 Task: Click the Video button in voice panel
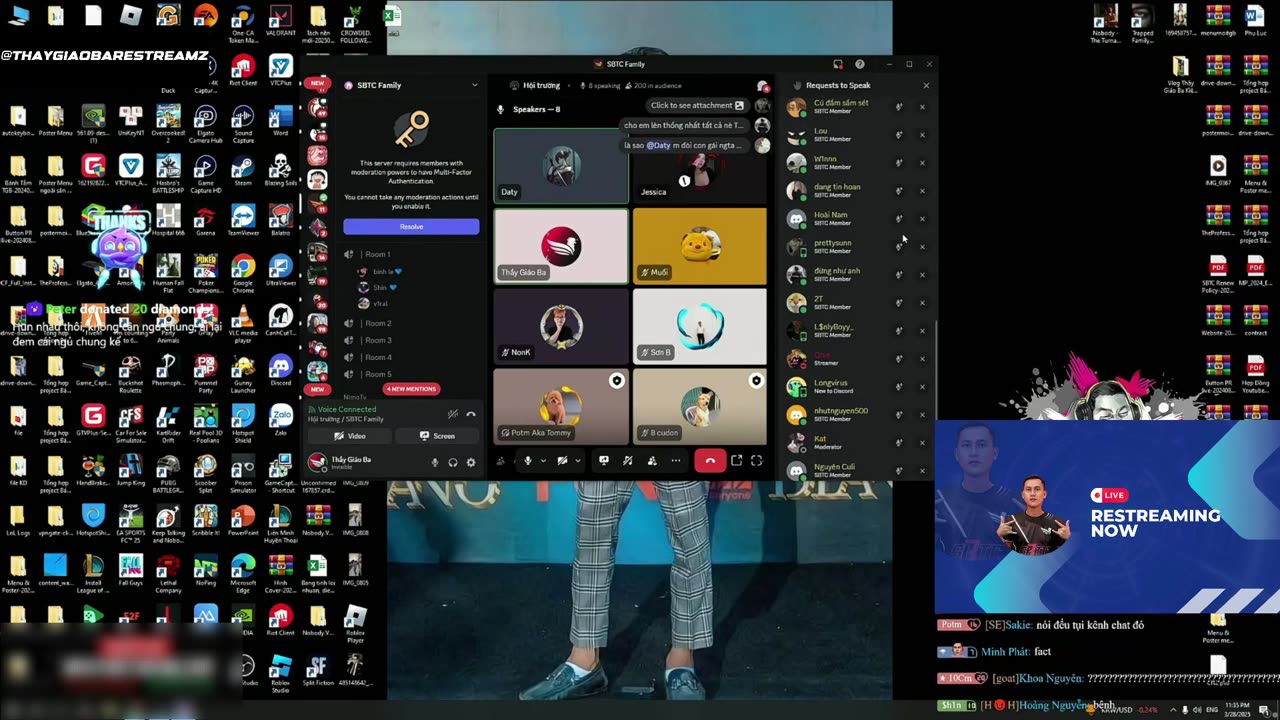(x=350, y=436)
